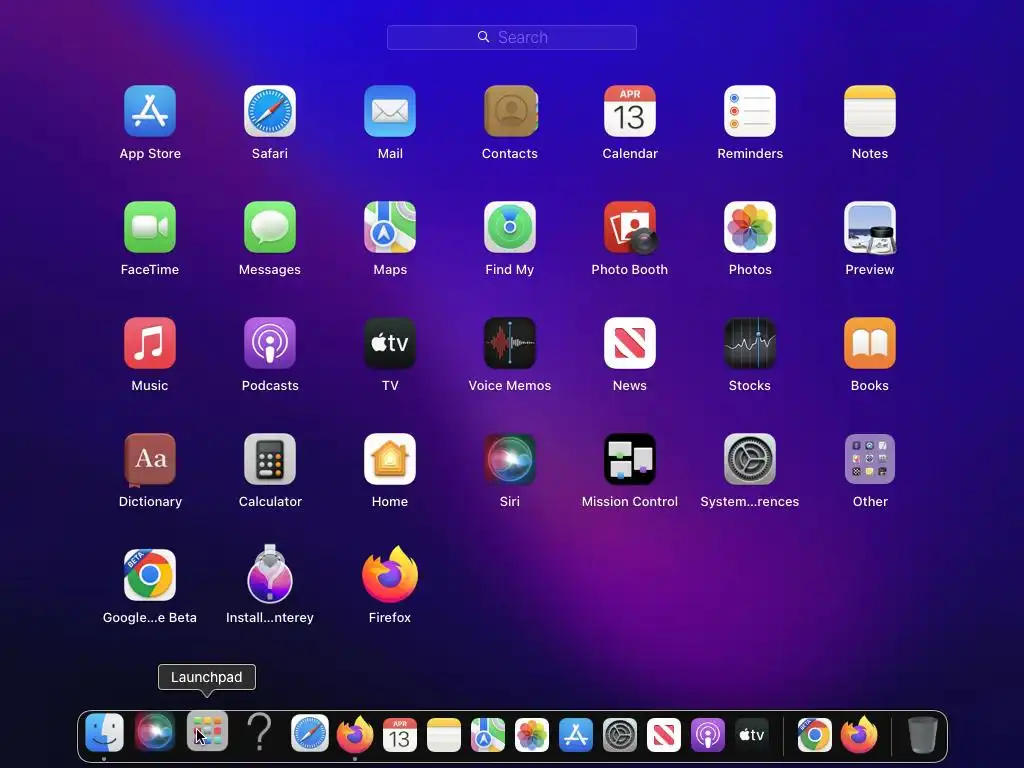
Task: Open Messages app
Action: (x=270, y=227)
